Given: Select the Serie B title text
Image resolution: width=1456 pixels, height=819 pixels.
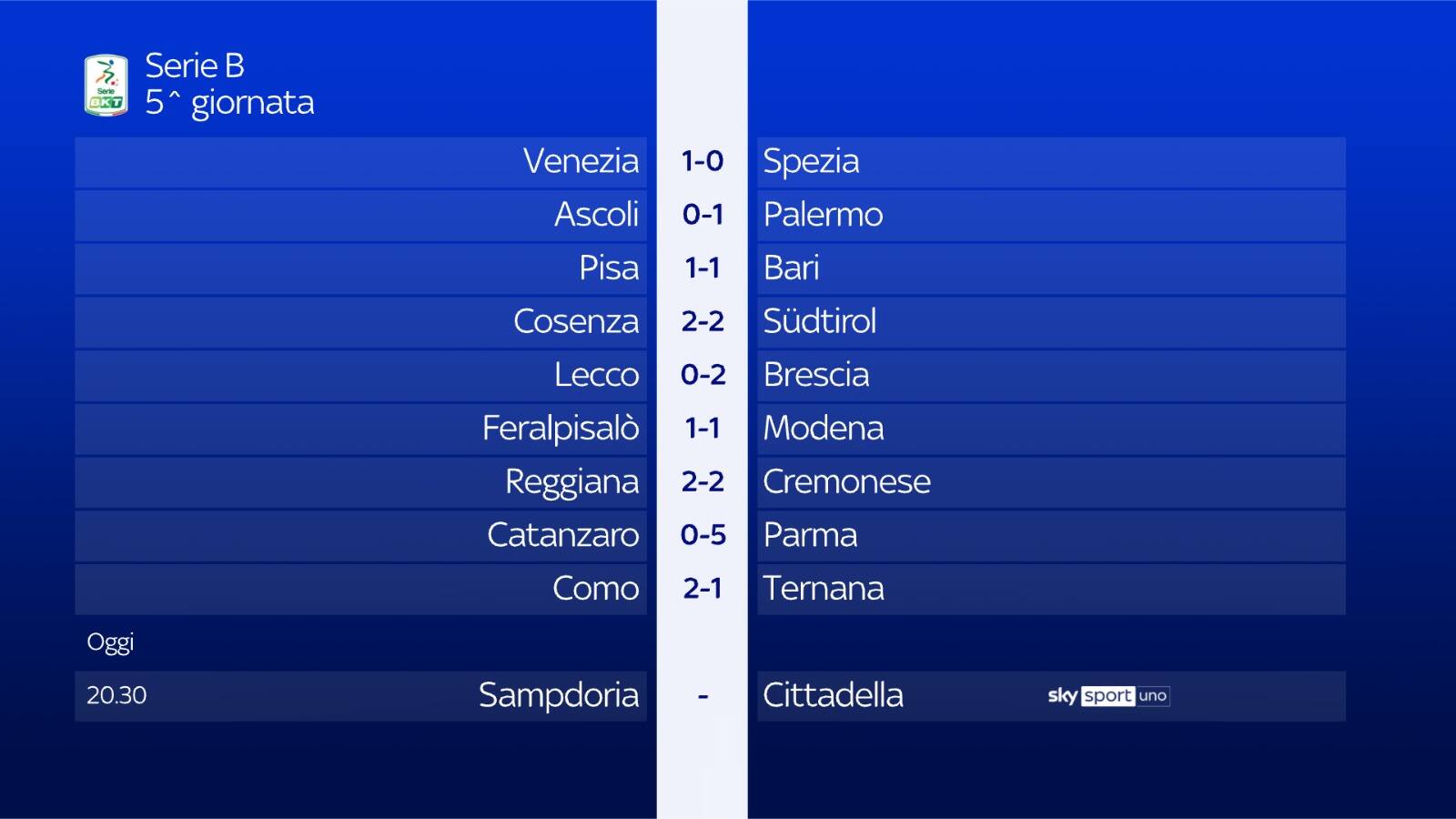Looking at the screenshot, I should pos(195,66).
